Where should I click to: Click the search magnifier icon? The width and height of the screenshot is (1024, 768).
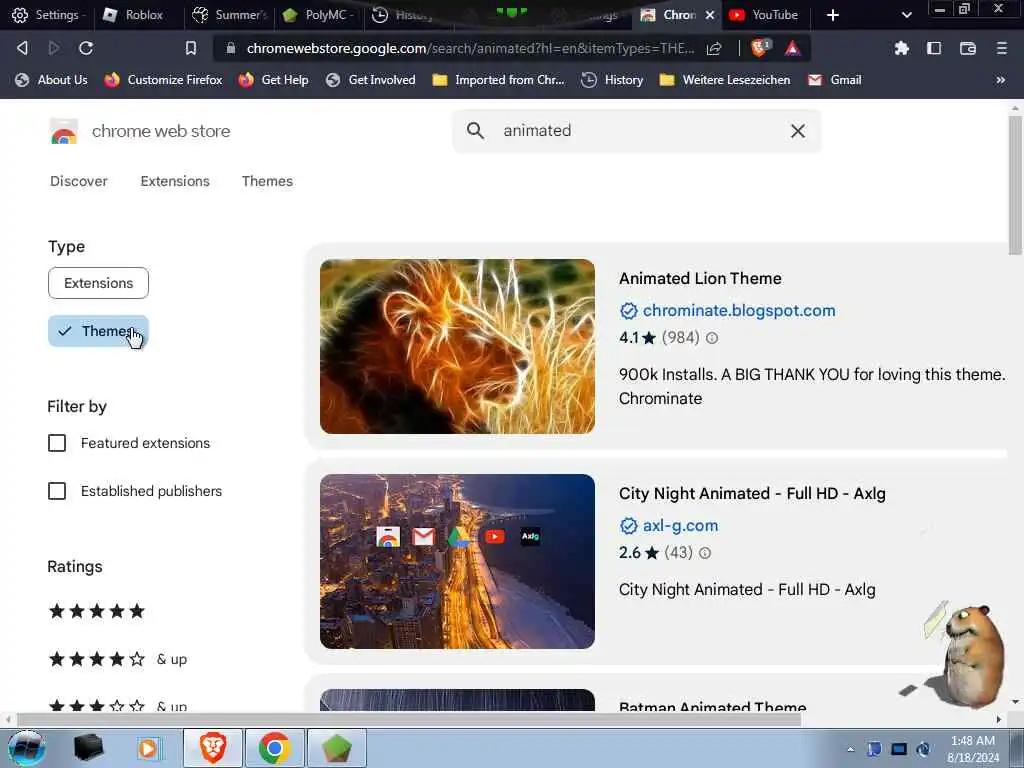(x=475, y=131)
